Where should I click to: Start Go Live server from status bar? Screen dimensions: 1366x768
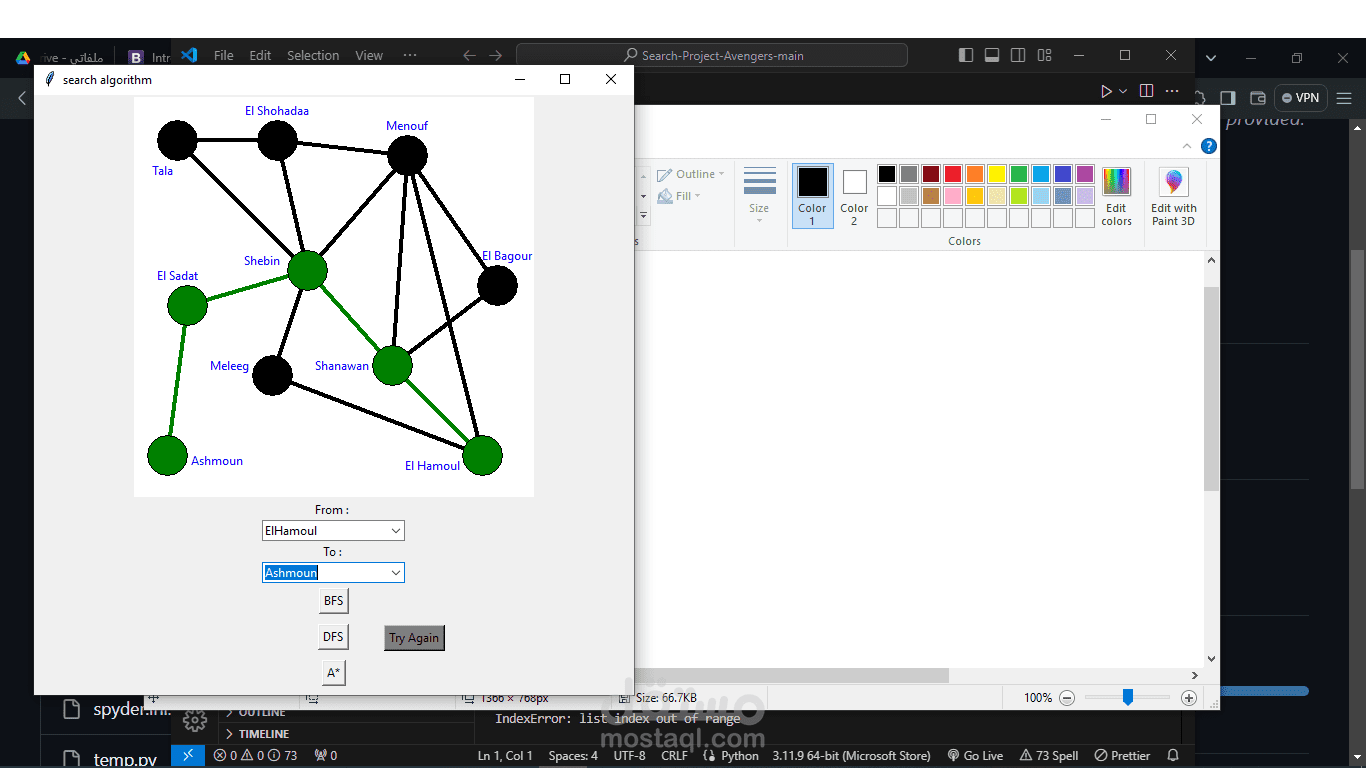[975, 755]
